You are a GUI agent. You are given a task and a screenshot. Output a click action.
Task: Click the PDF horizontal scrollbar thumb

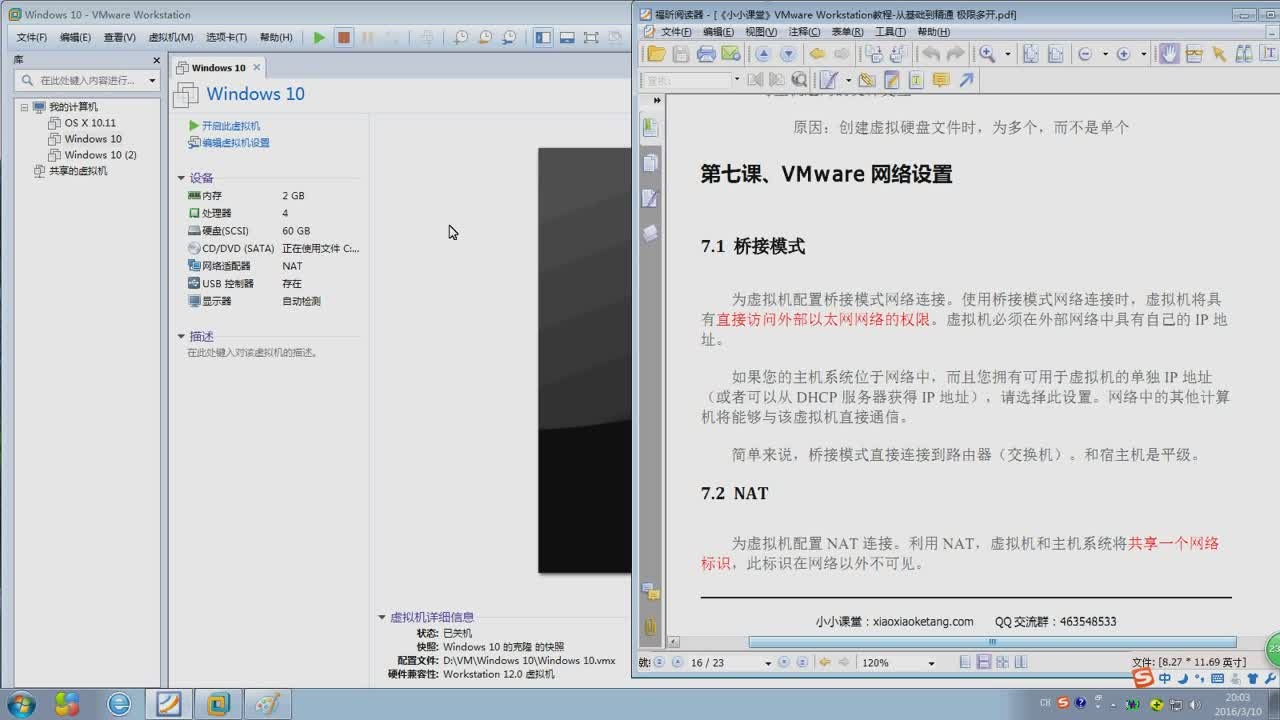click(992, 642)
